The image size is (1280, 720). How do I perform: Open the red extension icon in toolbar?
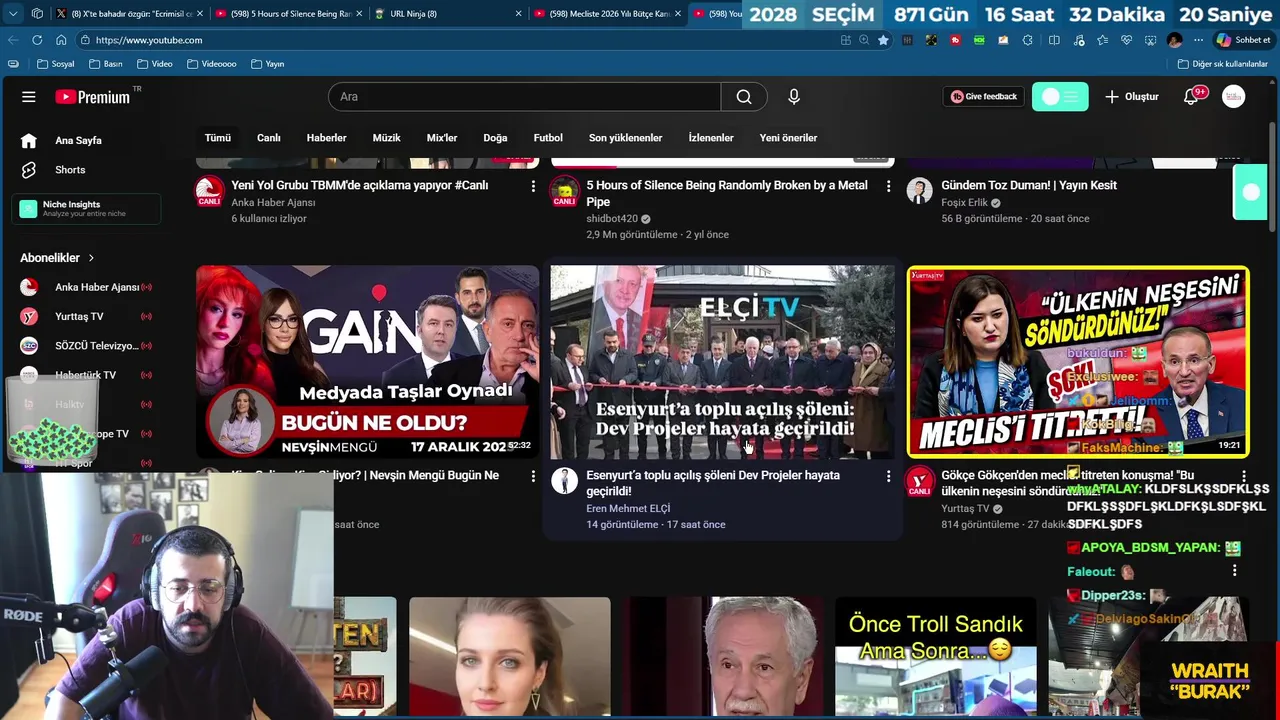coord(955,40)
